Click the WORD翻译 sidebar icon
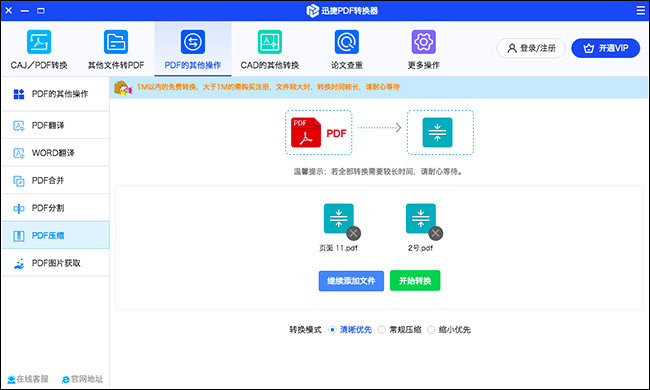Image resolution: width=650 pixels, height=390 pixels. [x=19, y=153]
